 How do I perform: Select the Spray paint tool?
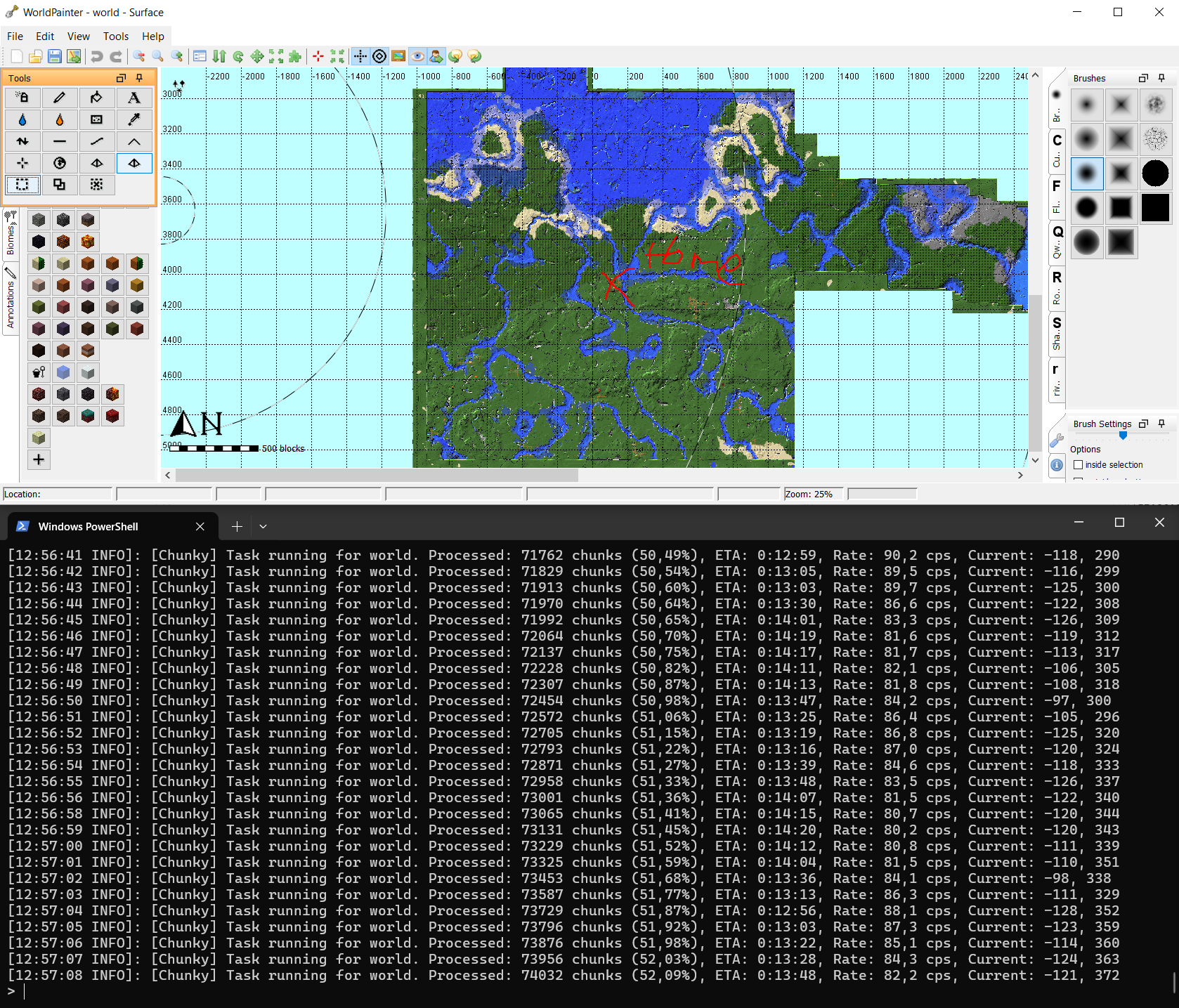23,98
